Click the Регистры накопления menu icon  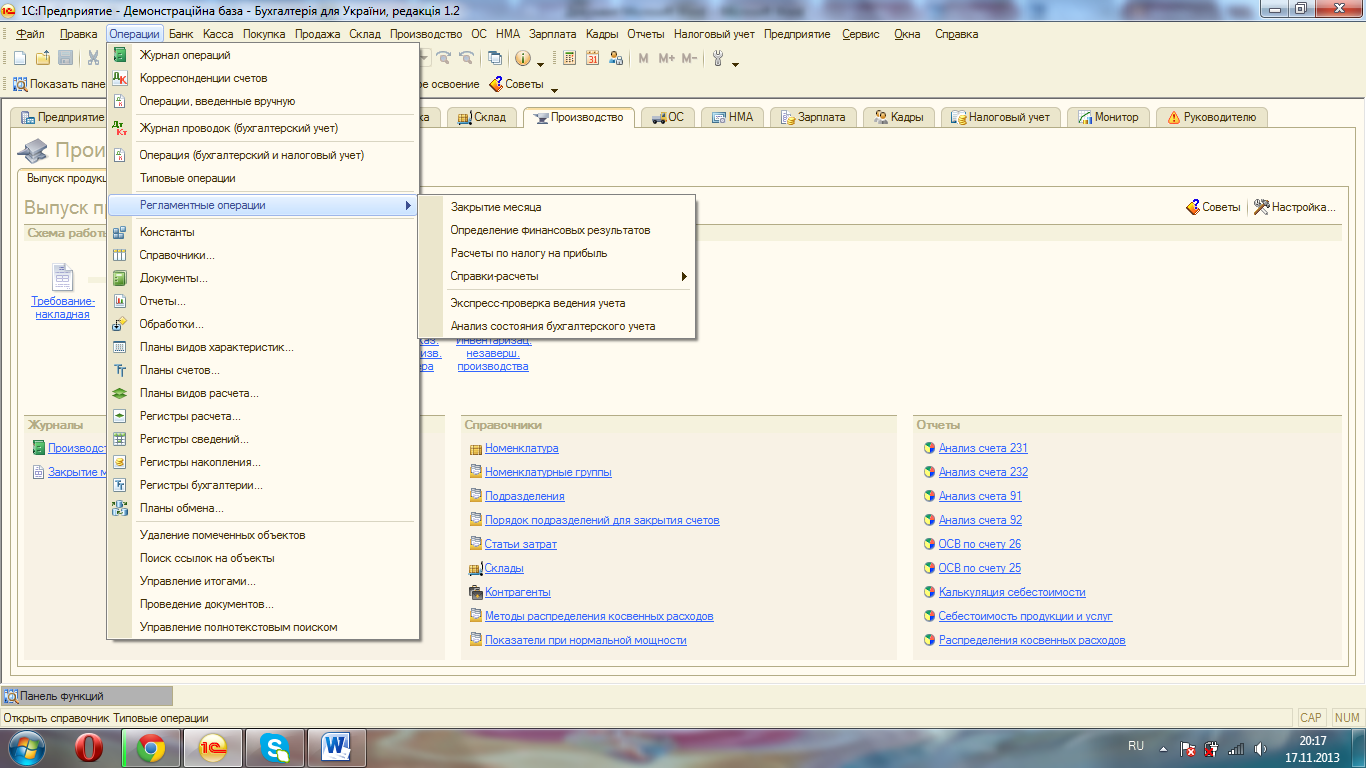click(120, 462)
